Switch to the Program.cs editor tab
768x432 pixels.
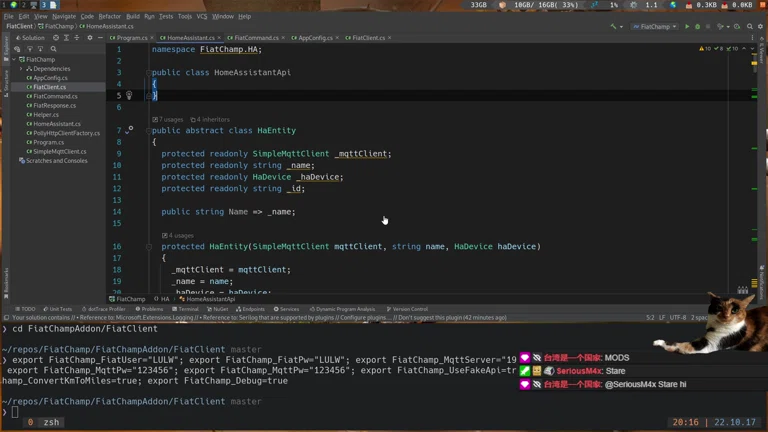(x=130, y=38)
